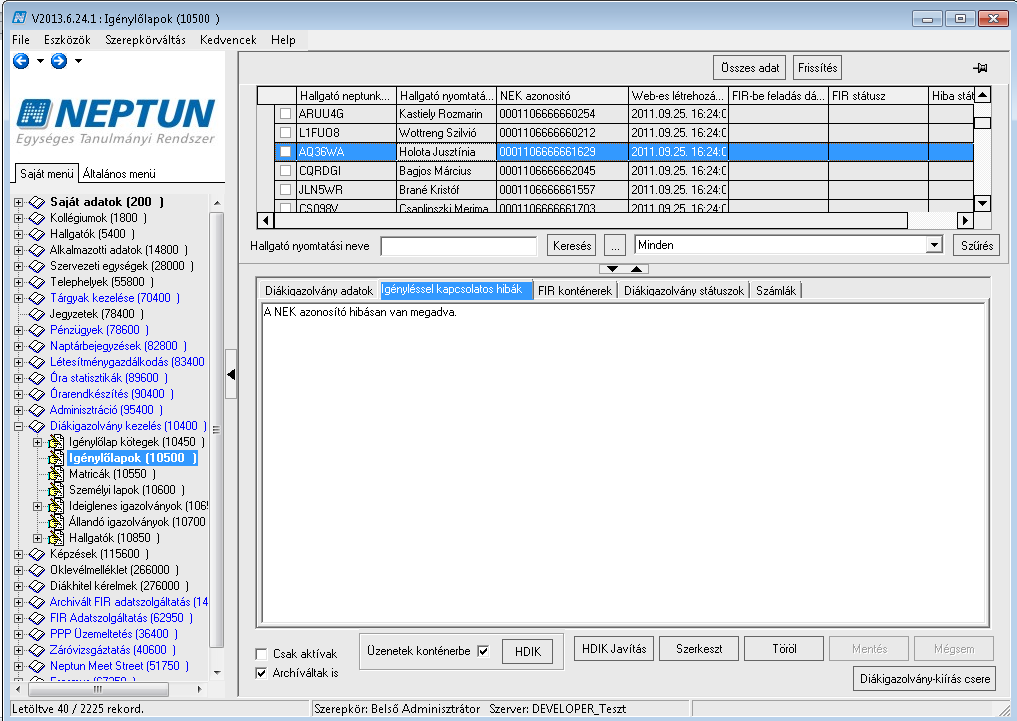Click the up triangle above the tabs
1017x721 pixels.
[636, 268]
